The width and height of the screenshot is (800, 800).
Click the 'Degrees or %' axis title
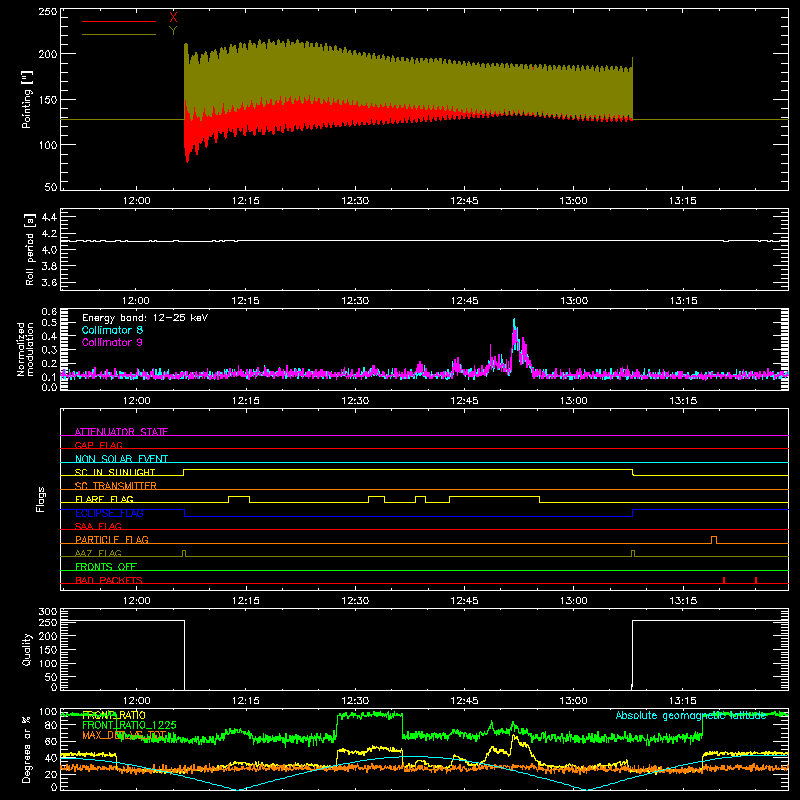point(27,749)
